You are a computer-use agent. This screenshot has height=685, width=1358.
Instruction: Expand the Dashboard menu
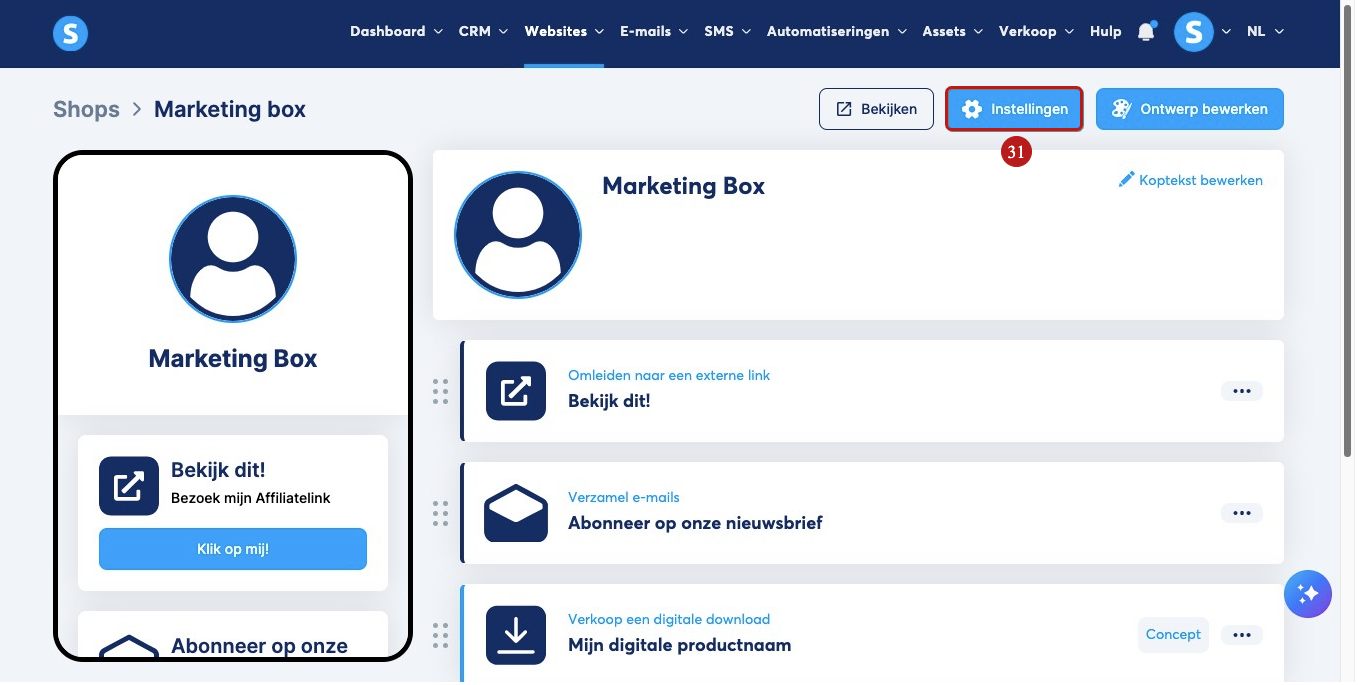tap(396, 32)
